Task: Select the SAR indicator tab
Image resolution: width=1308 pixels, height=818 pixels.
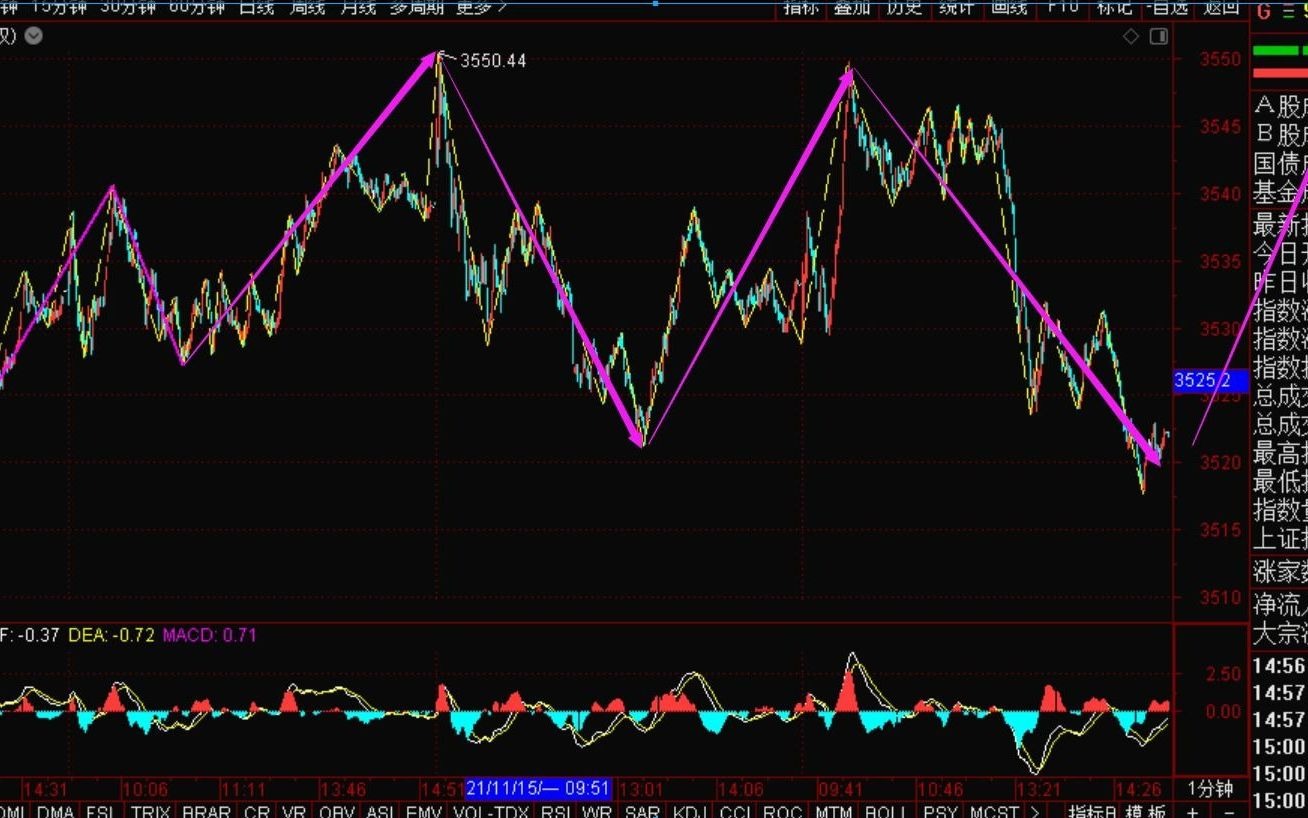Action: tap(642, 811)
